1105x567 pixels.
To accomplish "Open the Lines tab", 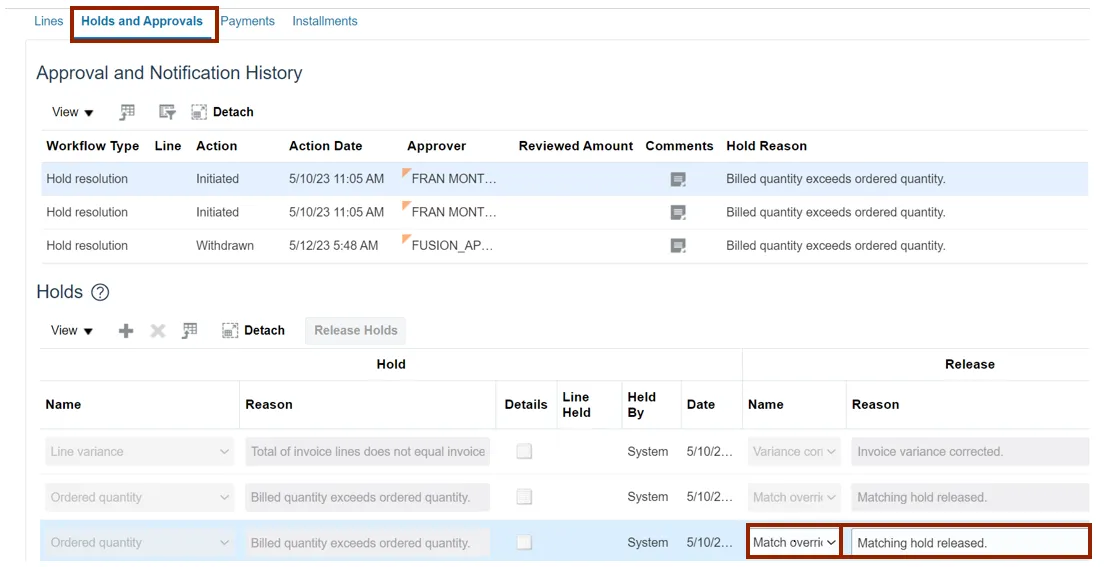I will (x=49, y=21).
